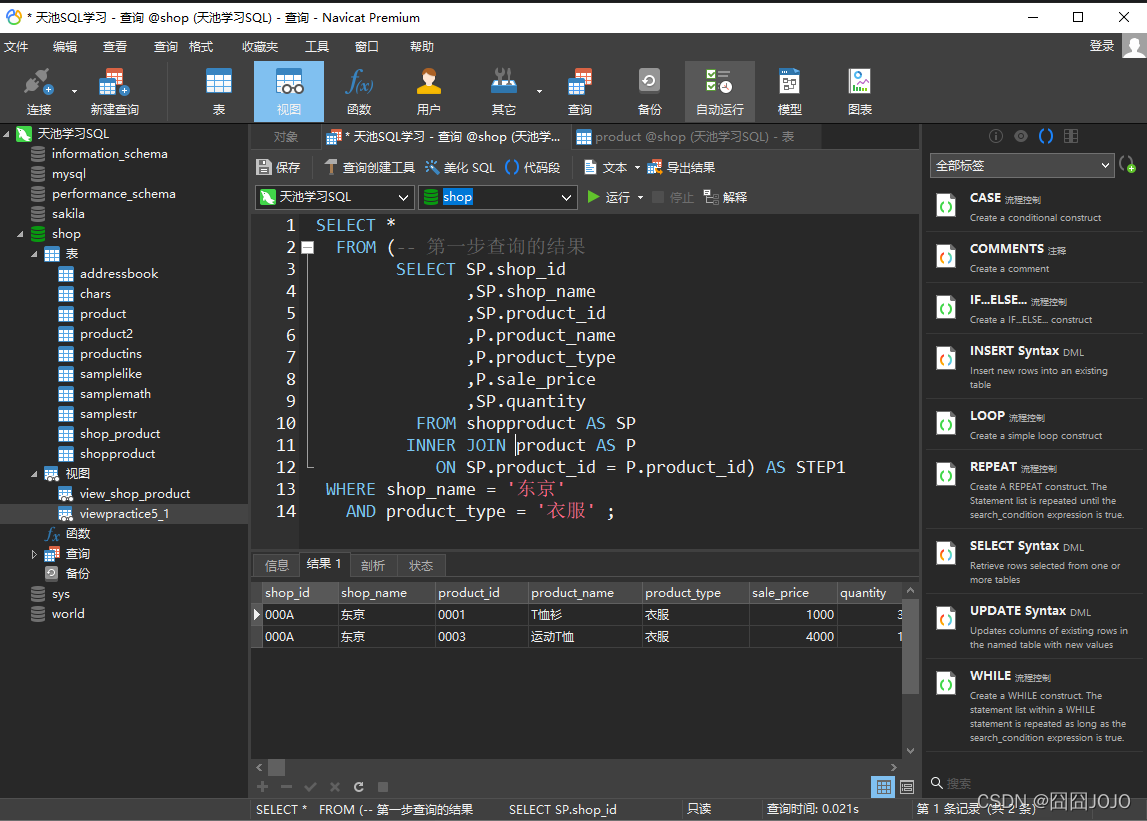This screenshot has height=821, width=1147.
Task: Open the 连接 (Connection) toolbar tool
Action: [x=38, y=91]
